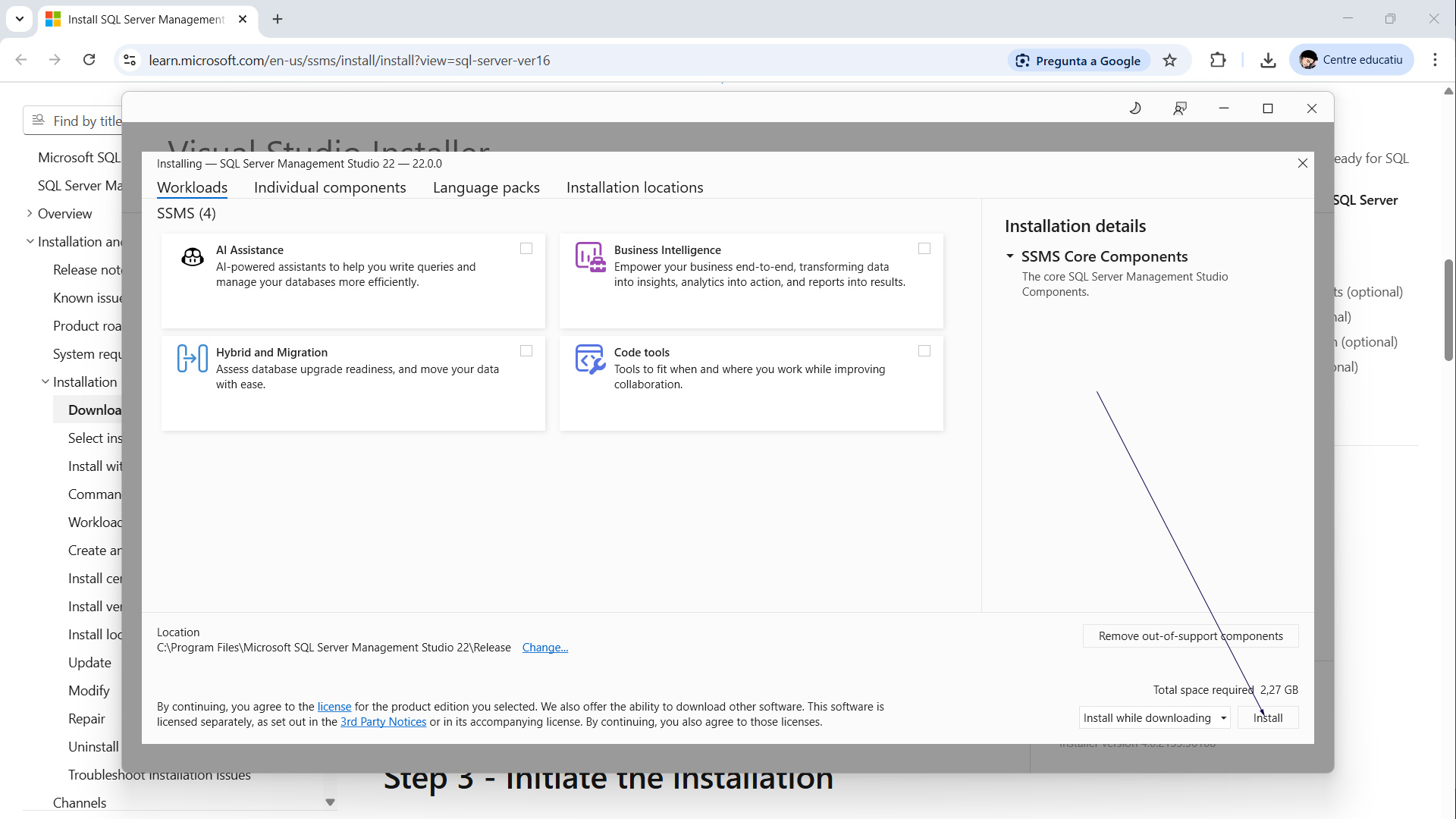Switch to the Individual components tab
This screenshot has width=1456, height=819.
coord(330,187)
